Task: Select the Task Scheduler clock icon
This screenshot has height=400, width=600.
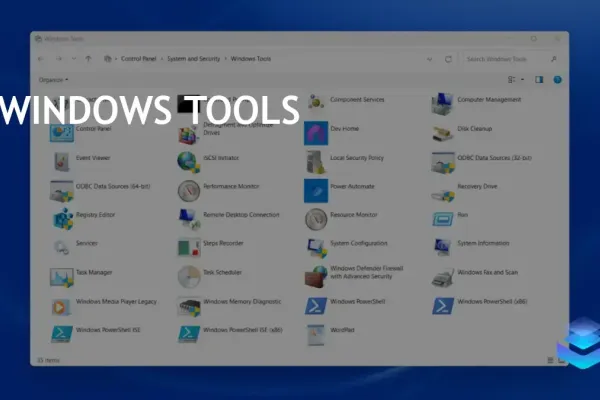Action: (189, 277)
